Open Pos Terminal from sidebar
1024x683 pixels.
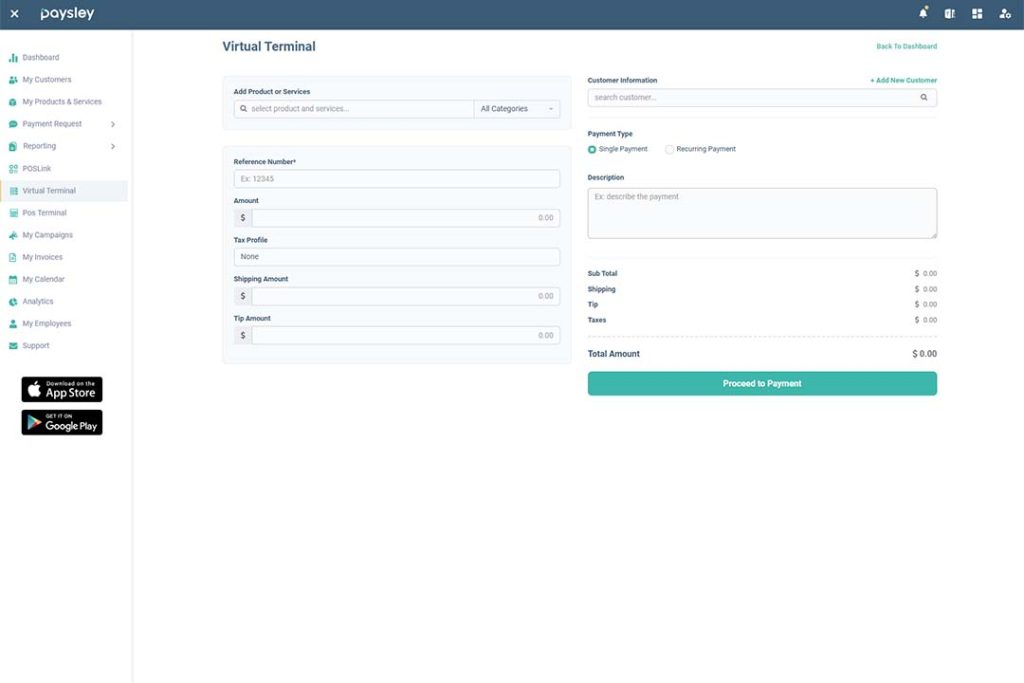tap(44, 213)
